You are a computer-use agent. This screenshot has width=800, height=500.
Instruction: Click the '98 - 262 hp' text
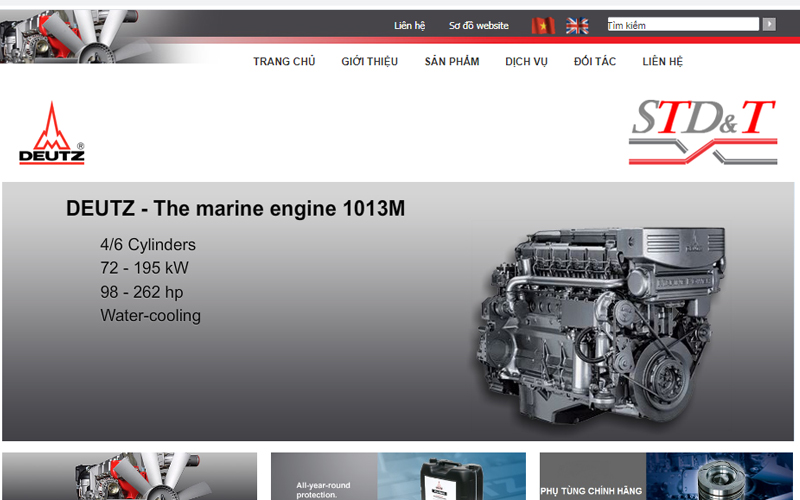141,292
